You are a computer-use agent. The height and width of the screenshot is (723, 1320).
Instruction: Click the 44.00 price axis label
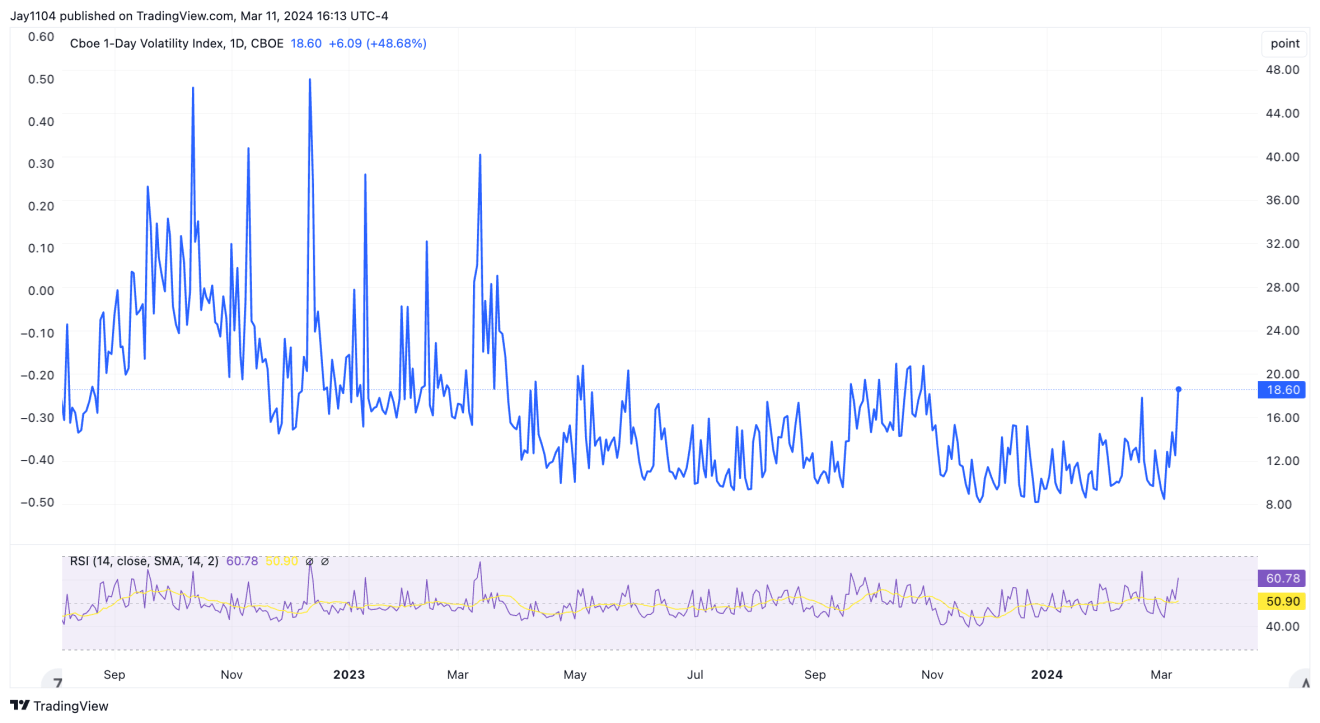[x=1283, y=113]
